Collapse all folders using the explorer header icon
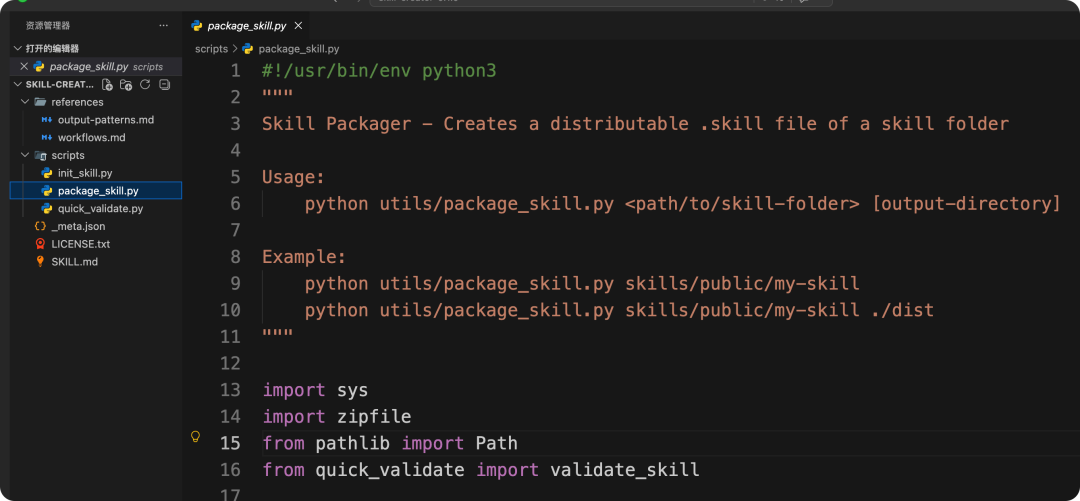The image size is (1080, 501). [164, 85]
